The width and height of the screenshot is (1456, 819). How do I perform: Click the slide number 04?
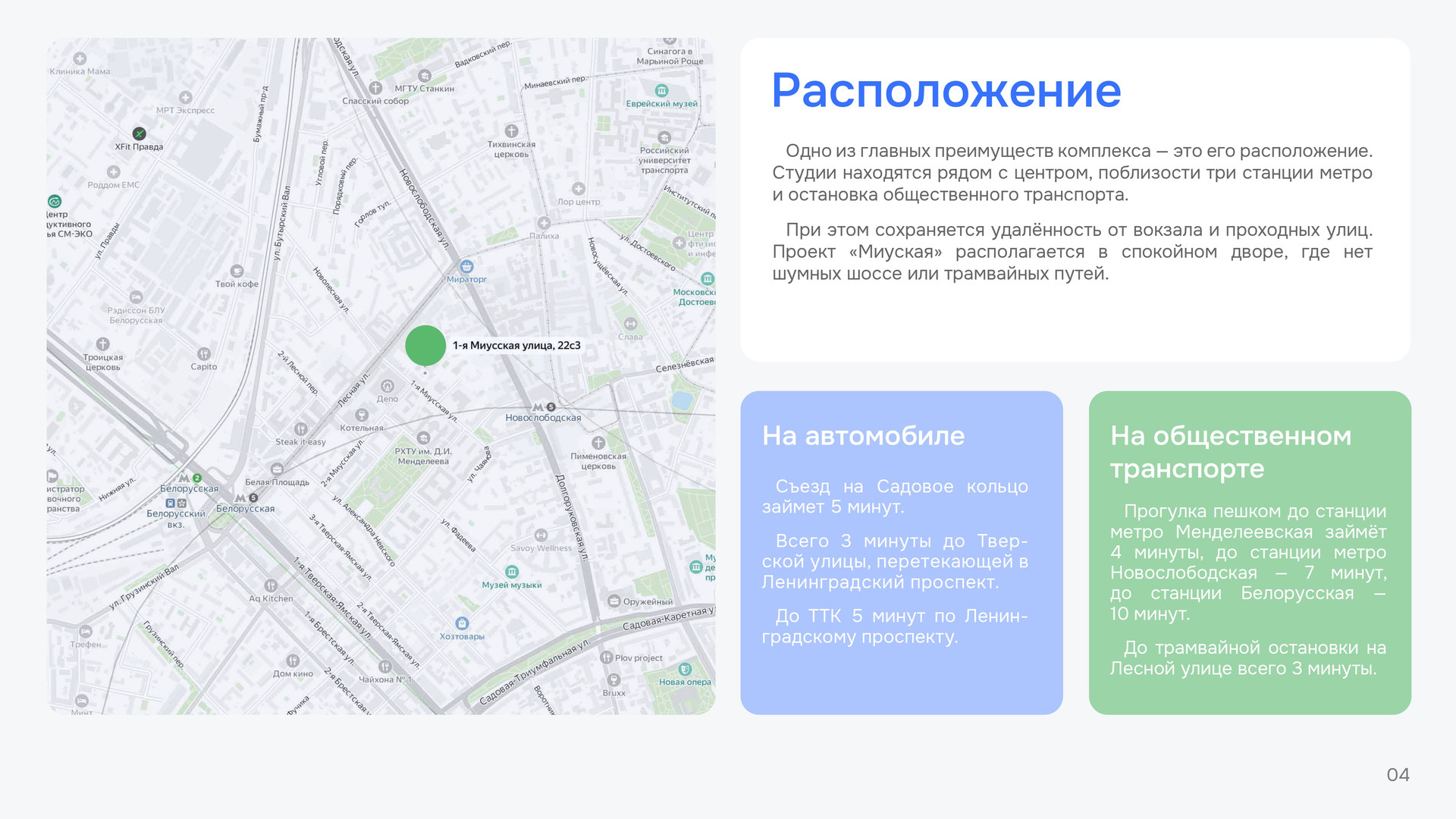tap(1398, 774)
